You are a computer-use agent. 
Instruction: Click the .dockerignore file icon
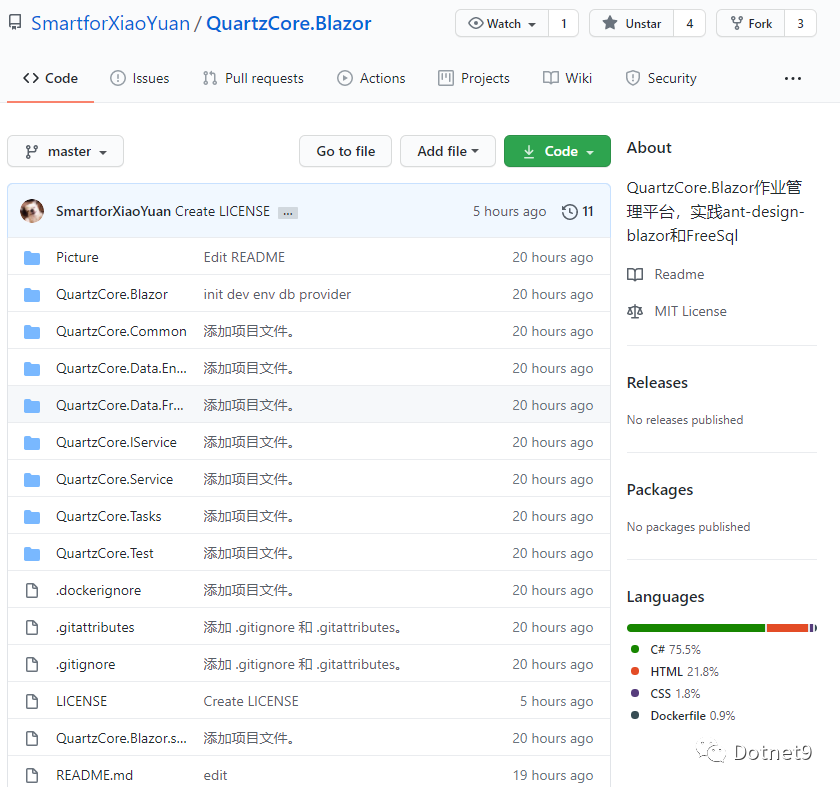tap(32, 590)
